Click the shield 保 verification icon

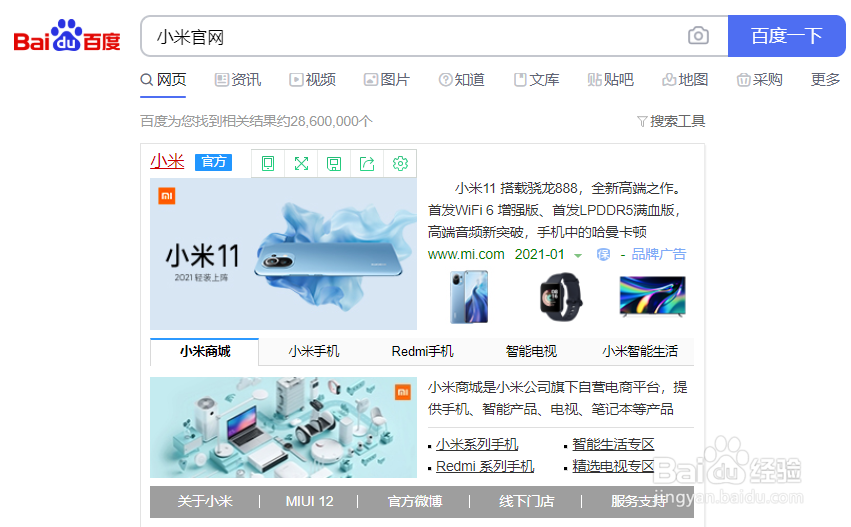click(603, 255)
